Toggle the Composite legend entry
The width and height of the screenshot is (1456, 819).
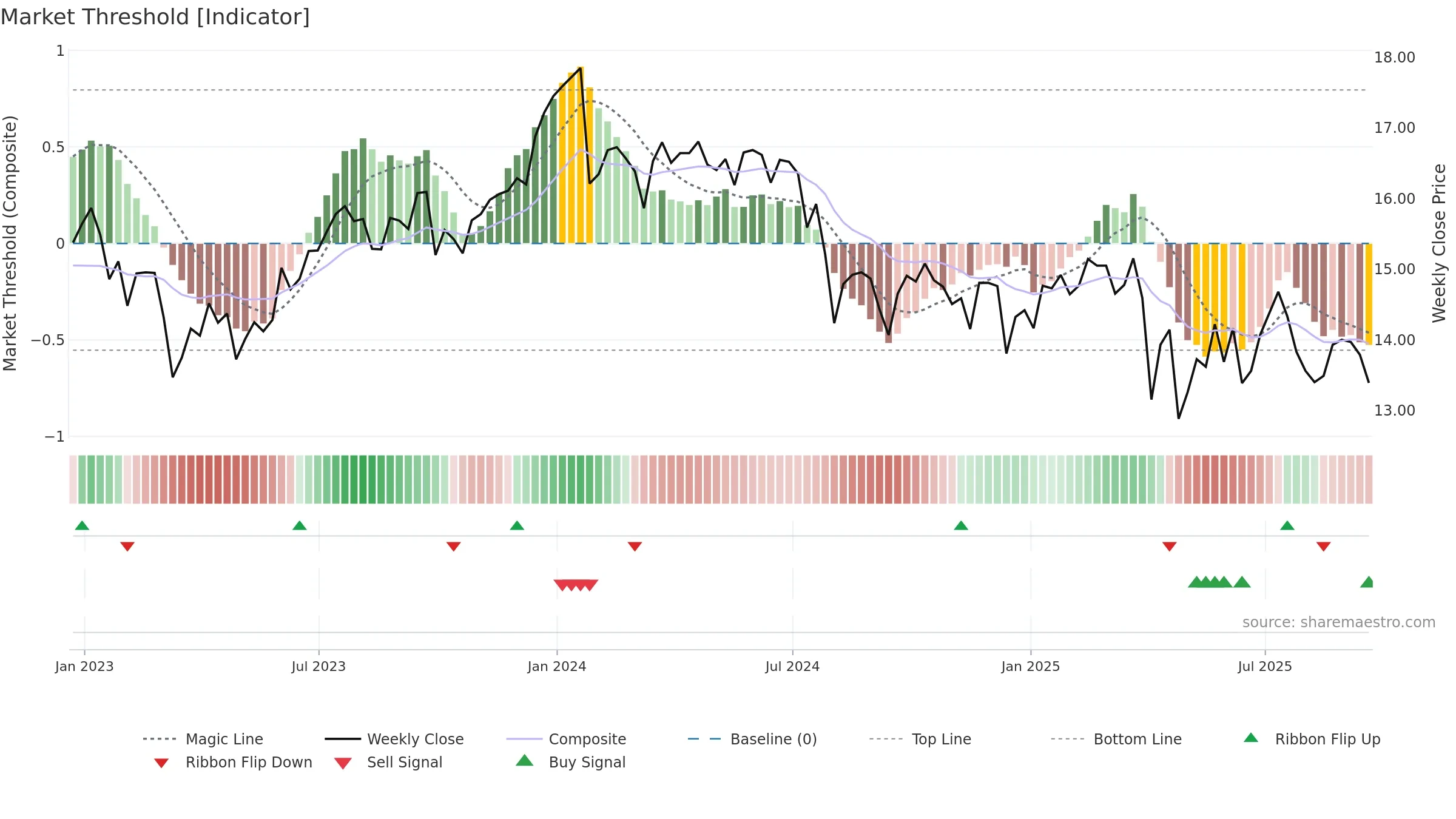[x=566, y=739]
